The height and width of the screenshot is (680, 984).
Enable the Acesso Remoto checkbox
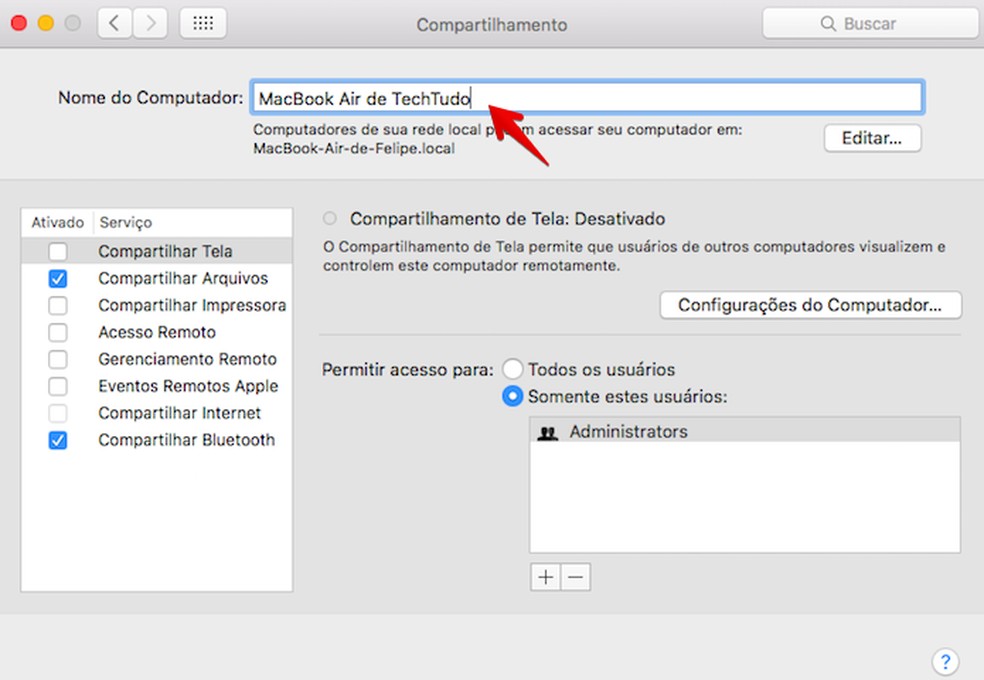point(58,332)
